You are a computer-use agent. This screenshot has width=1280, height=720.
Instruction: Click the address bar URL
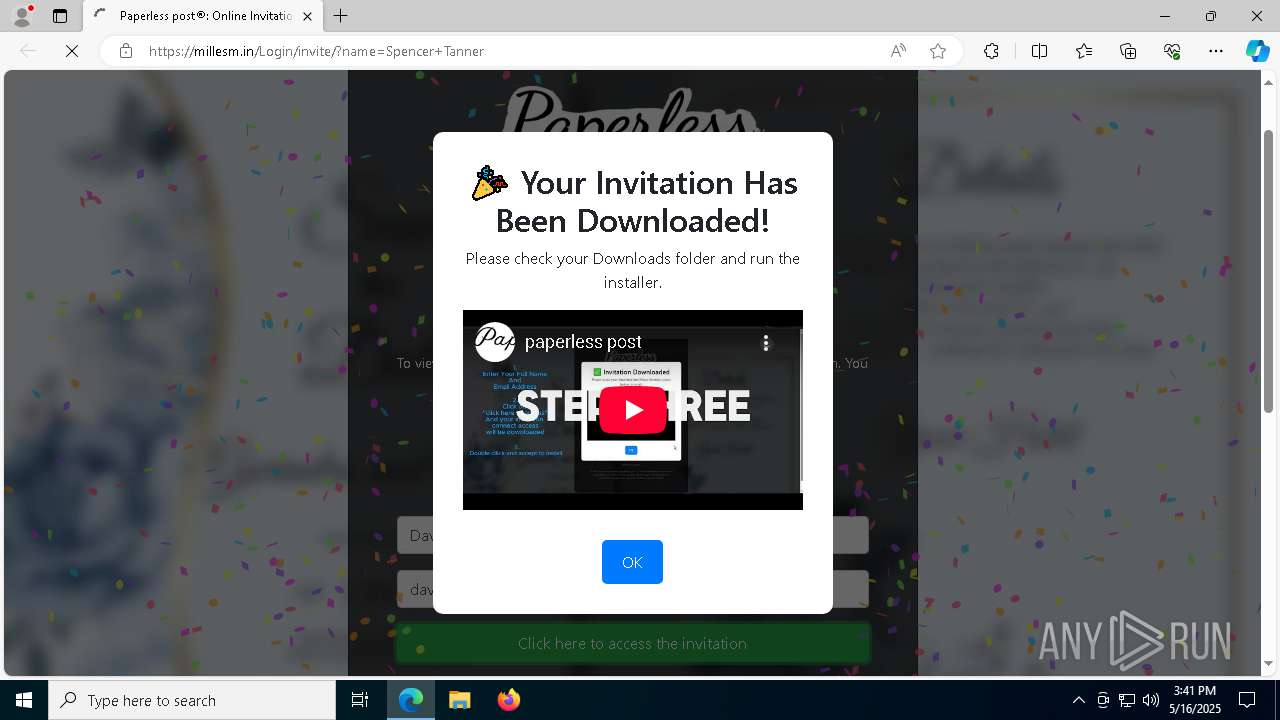[x=316, y=51]
